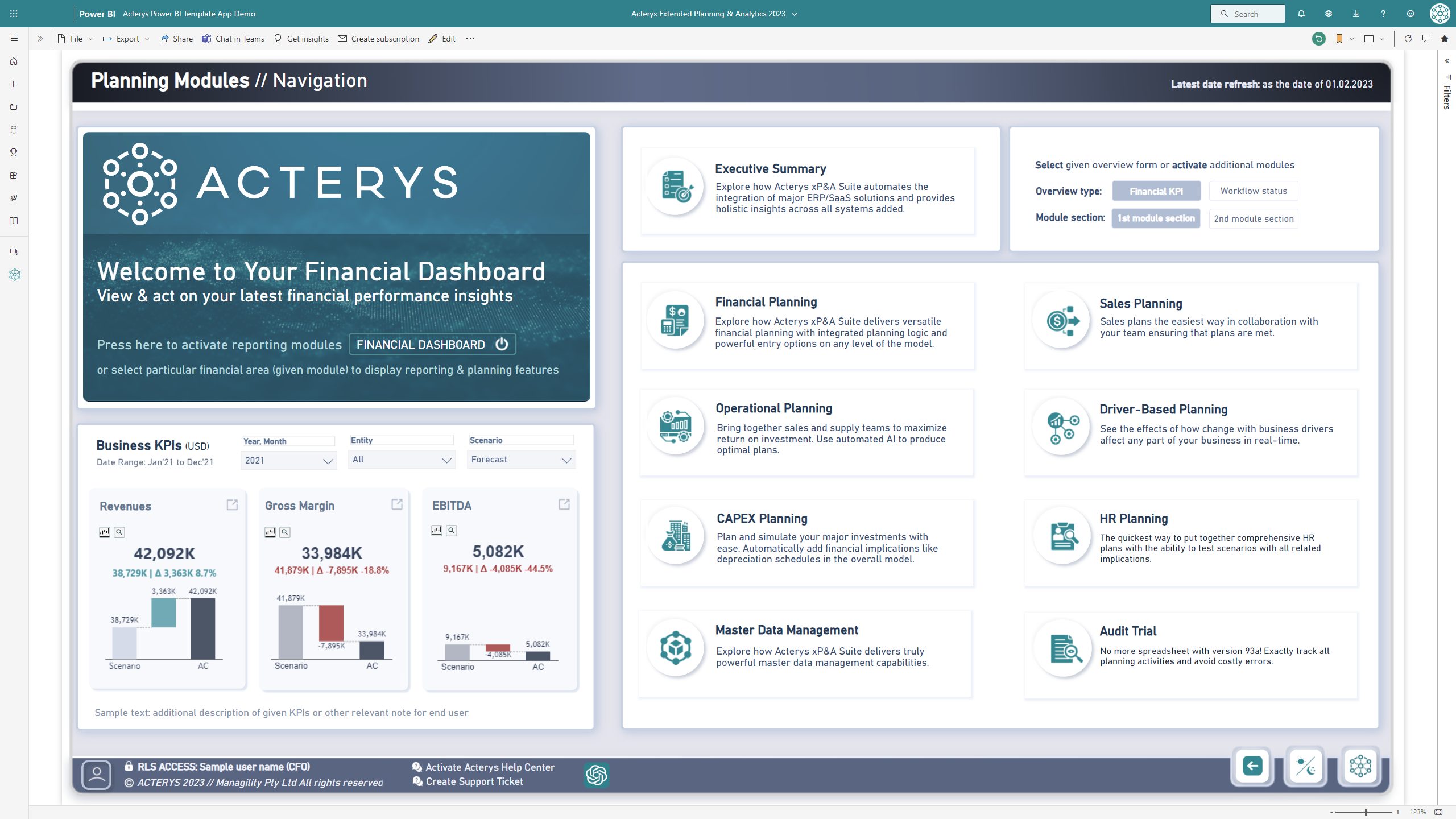Click the bookmark icon in the report toolbar
This screenshot has width=1456, height=819.
point(1341,39)
